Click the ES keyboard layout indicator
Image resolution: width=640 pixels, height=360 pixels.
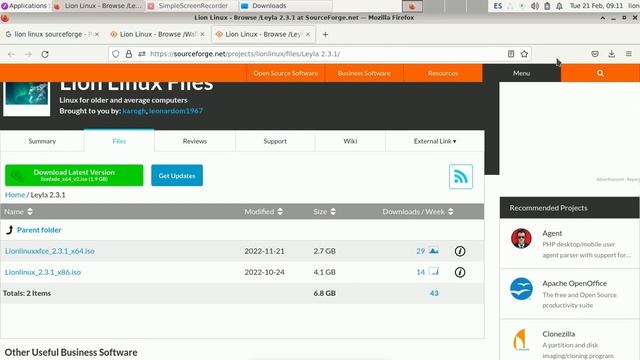[498, 6]
